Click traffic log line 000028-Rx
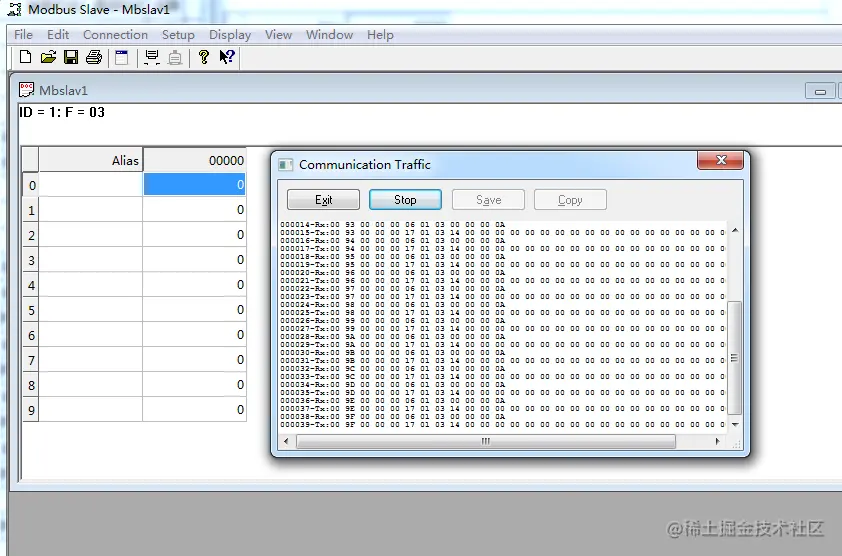 coord(393,336)
